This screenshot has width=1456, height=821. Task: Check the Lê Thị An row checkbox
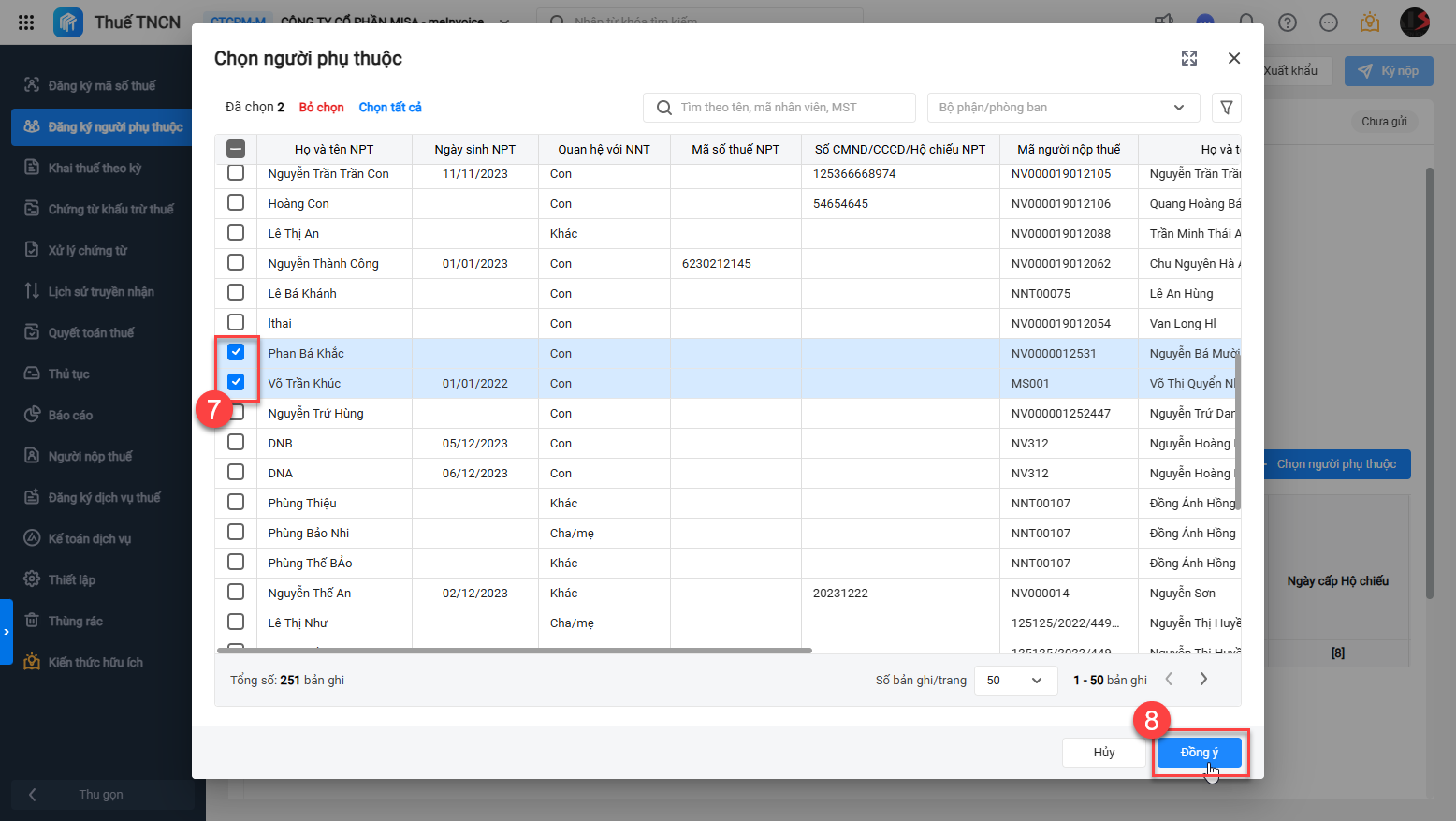tap(236, 233)
